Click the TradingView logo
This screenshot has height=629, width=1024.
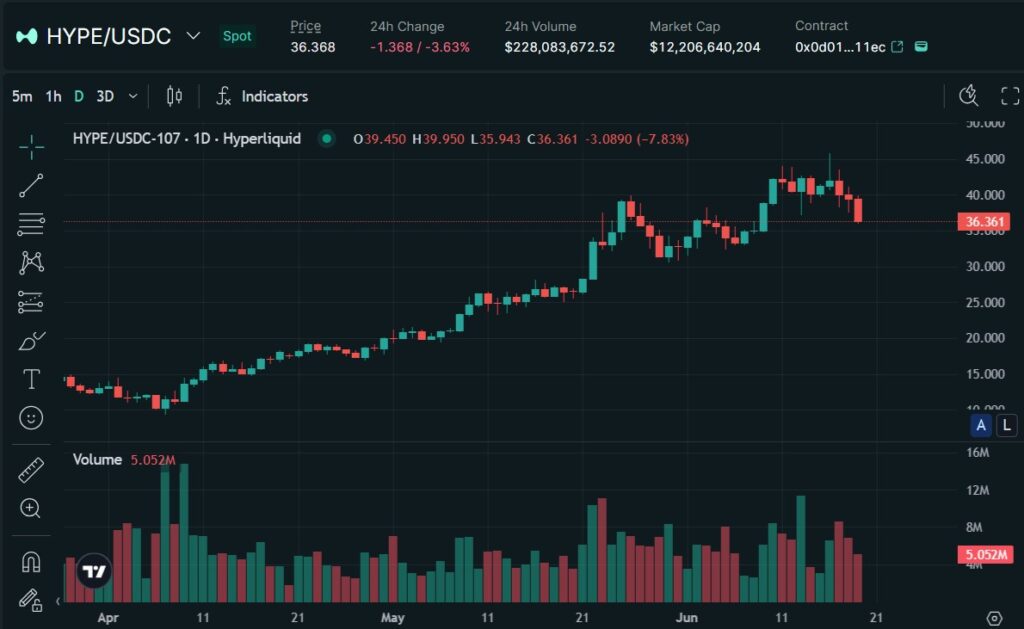[94, 572]
